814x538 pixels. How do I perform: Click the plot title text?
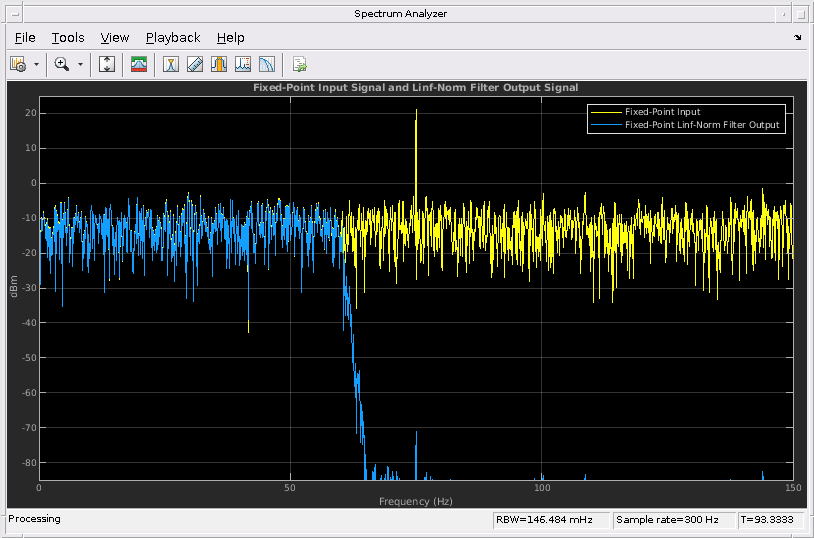[414, 87]
